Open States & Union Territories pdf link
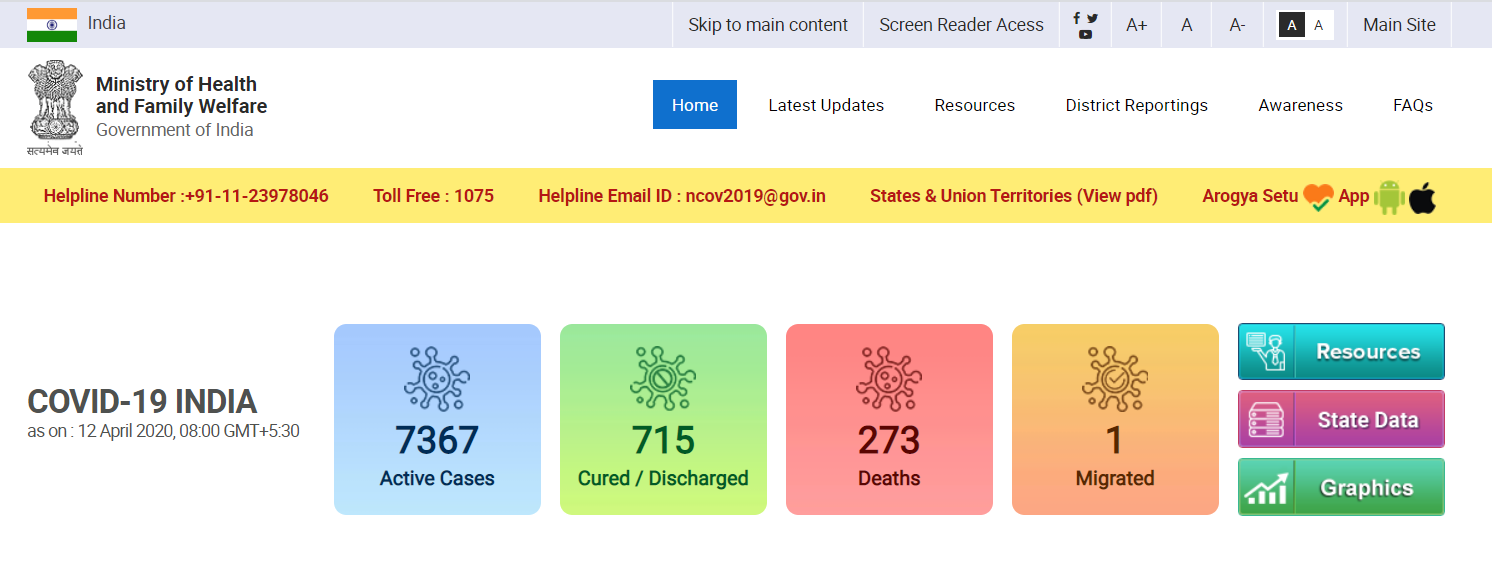The width and height of the screenshot is (1492, 570). [1014, 196]
